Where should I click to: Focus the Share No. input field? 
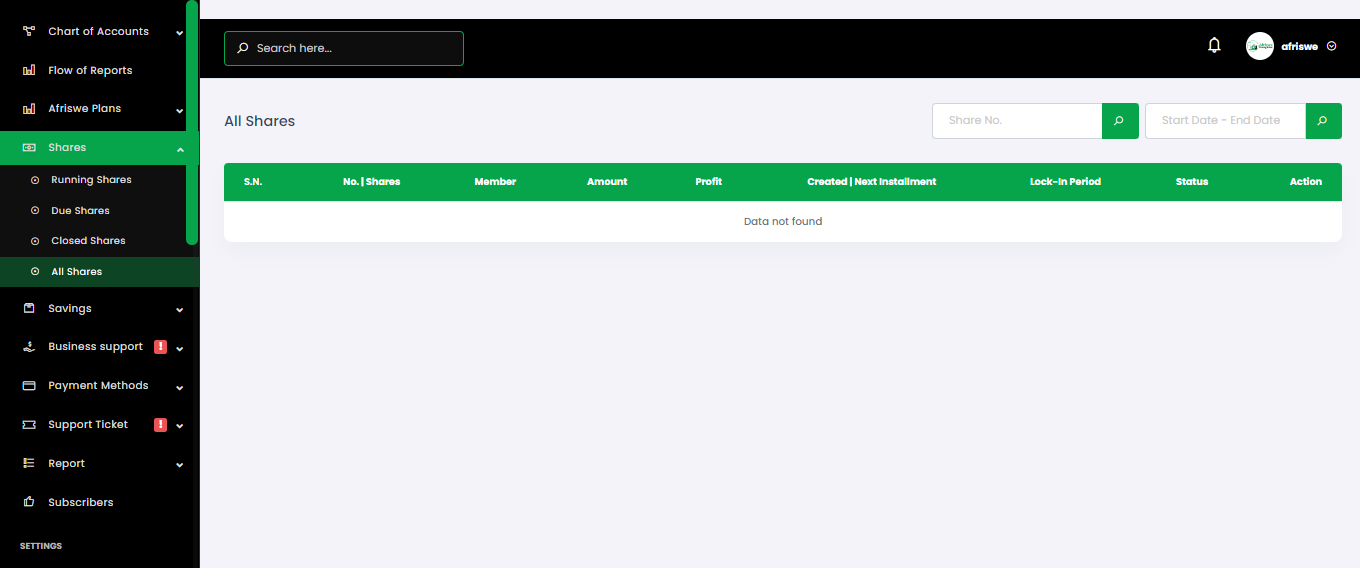[x=1017, y=121]
